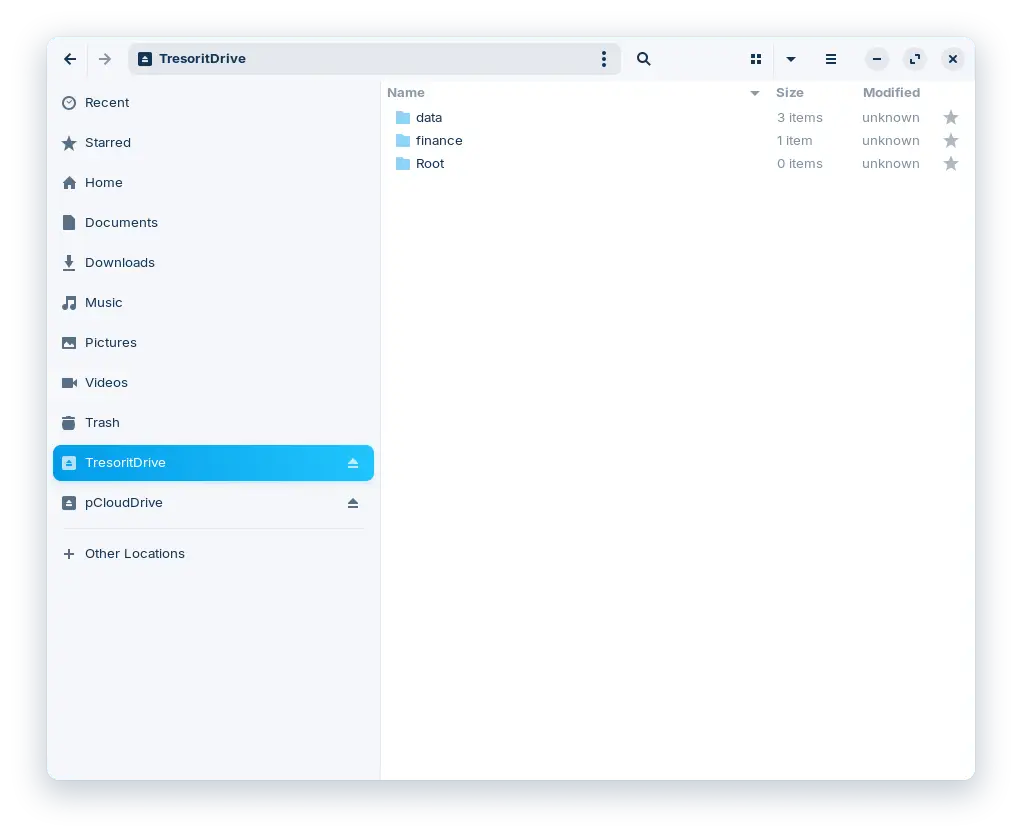Open Other Locations
The height and width of the screenshot is (837, 1022).
tap(213, 554)
